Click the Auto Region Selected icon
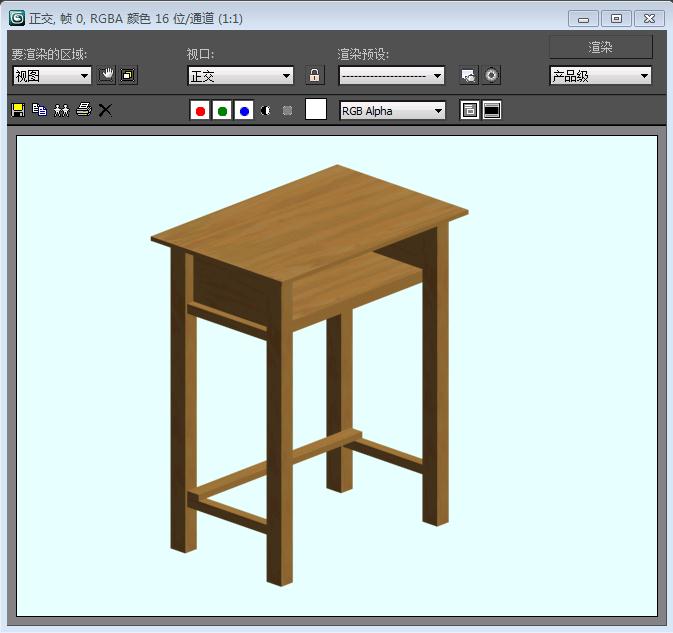The height and width of the screenshot is (633, 673). pyautogui.click(x=128, y=76)
